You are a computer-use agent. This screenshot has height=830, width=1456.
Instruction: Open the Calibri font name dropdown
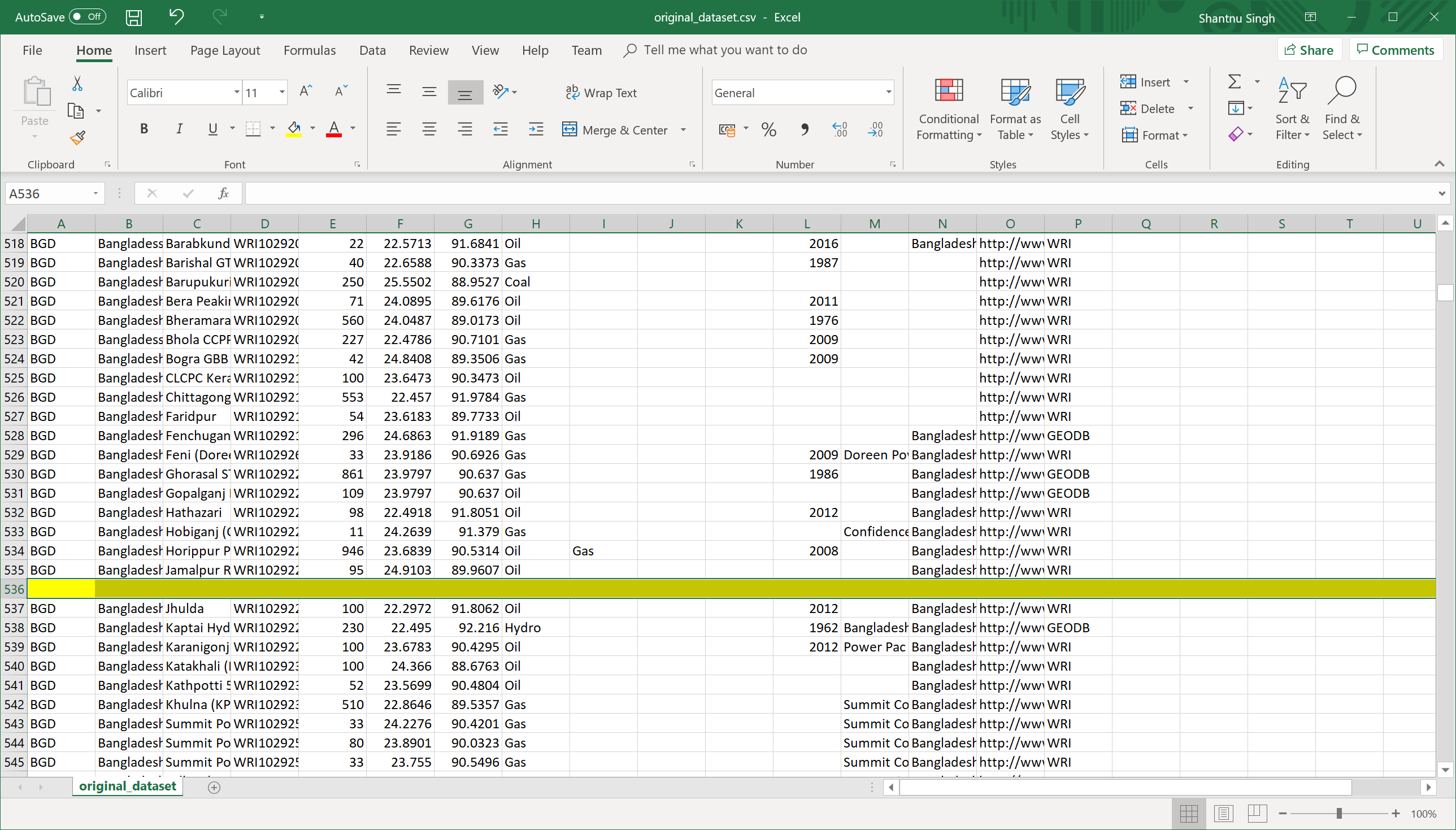click(236, 92)
